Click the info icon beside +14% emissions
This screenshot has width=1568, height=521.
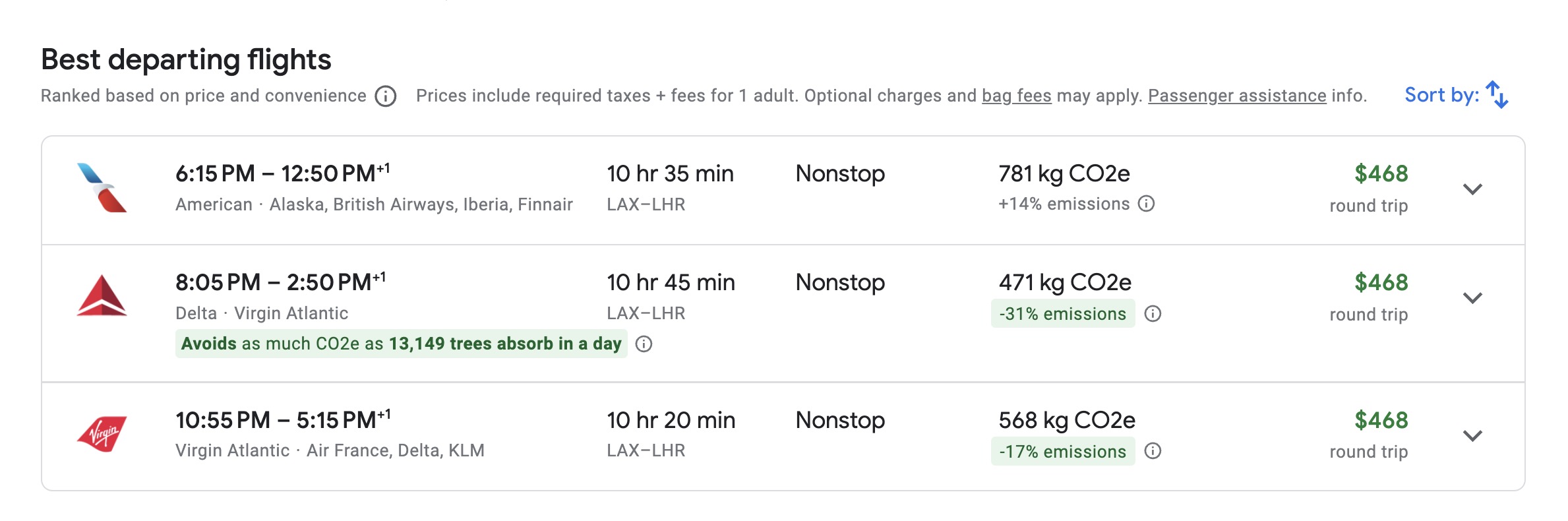click(1148, 204)
